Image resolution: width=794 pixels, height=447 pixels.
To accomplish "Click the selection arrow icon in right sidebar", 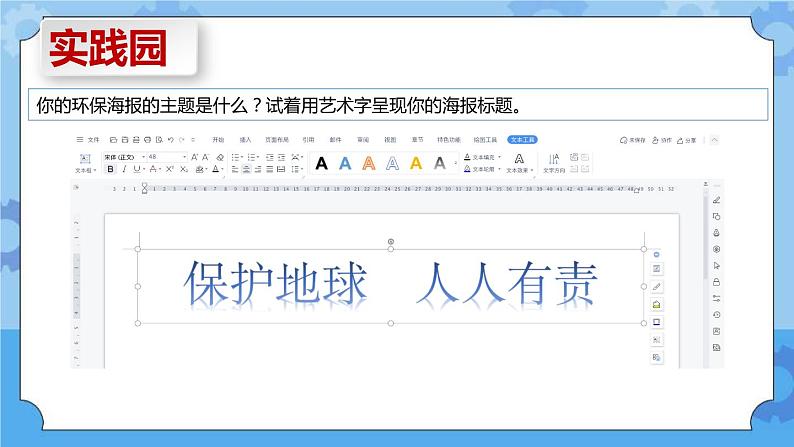I will [716, 265].
